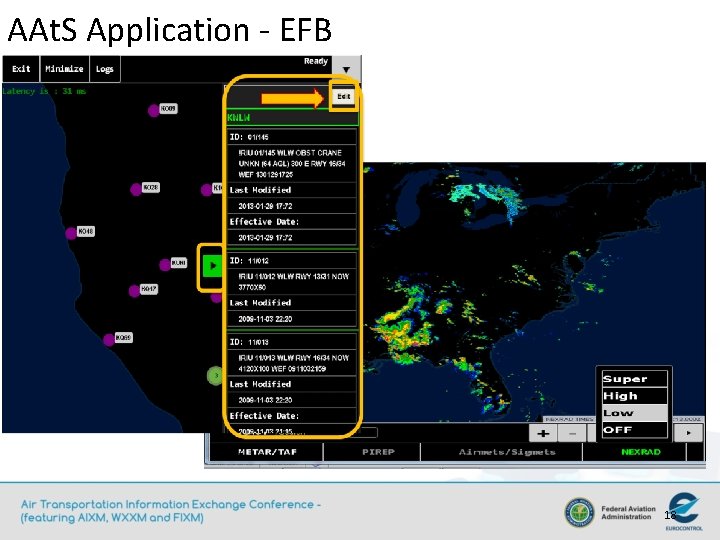
Task: Select the KO48 airport marker on the coast
Action: coord(71,233)
